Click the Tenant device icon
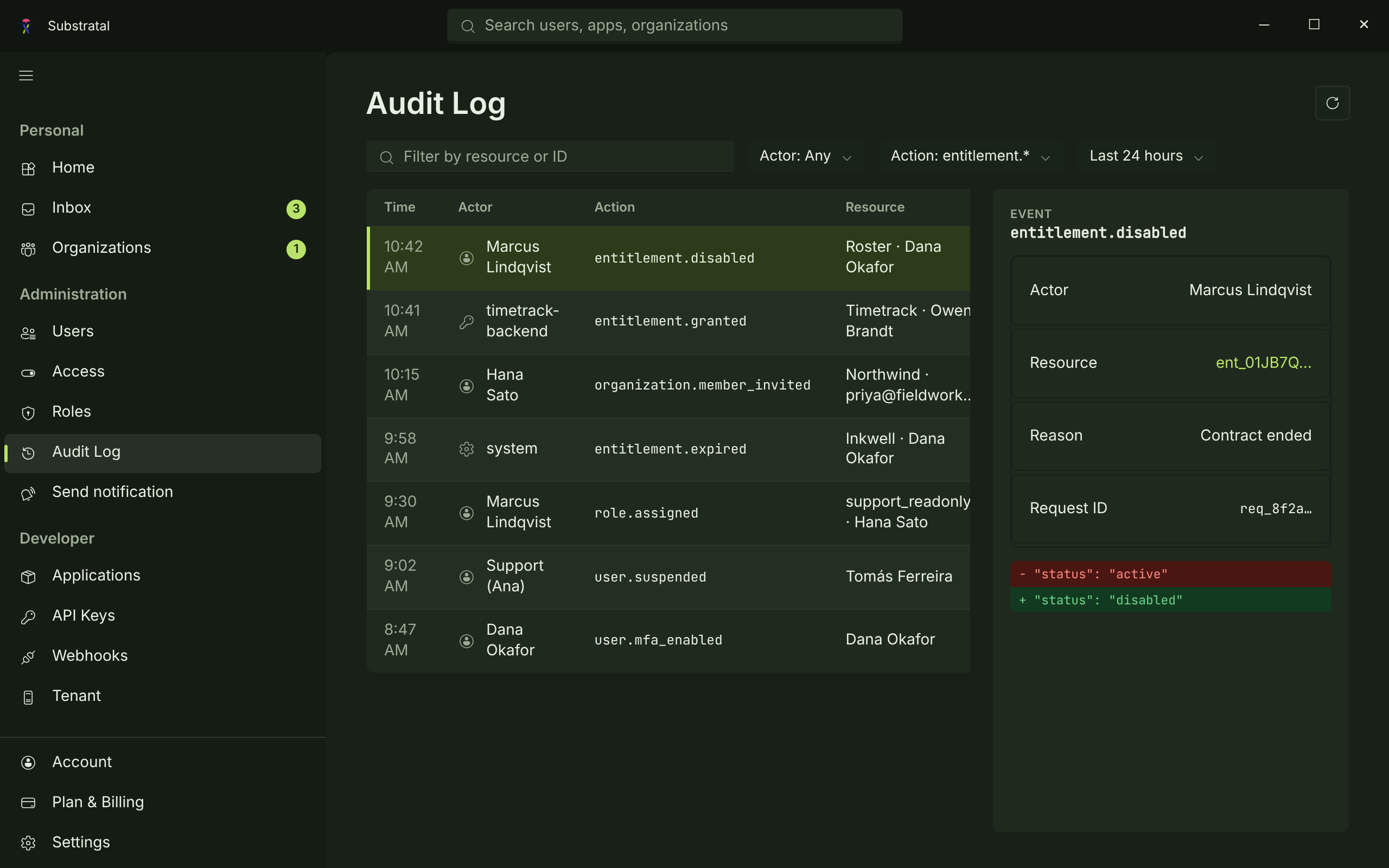1389x868 pixels. (28, 698)
